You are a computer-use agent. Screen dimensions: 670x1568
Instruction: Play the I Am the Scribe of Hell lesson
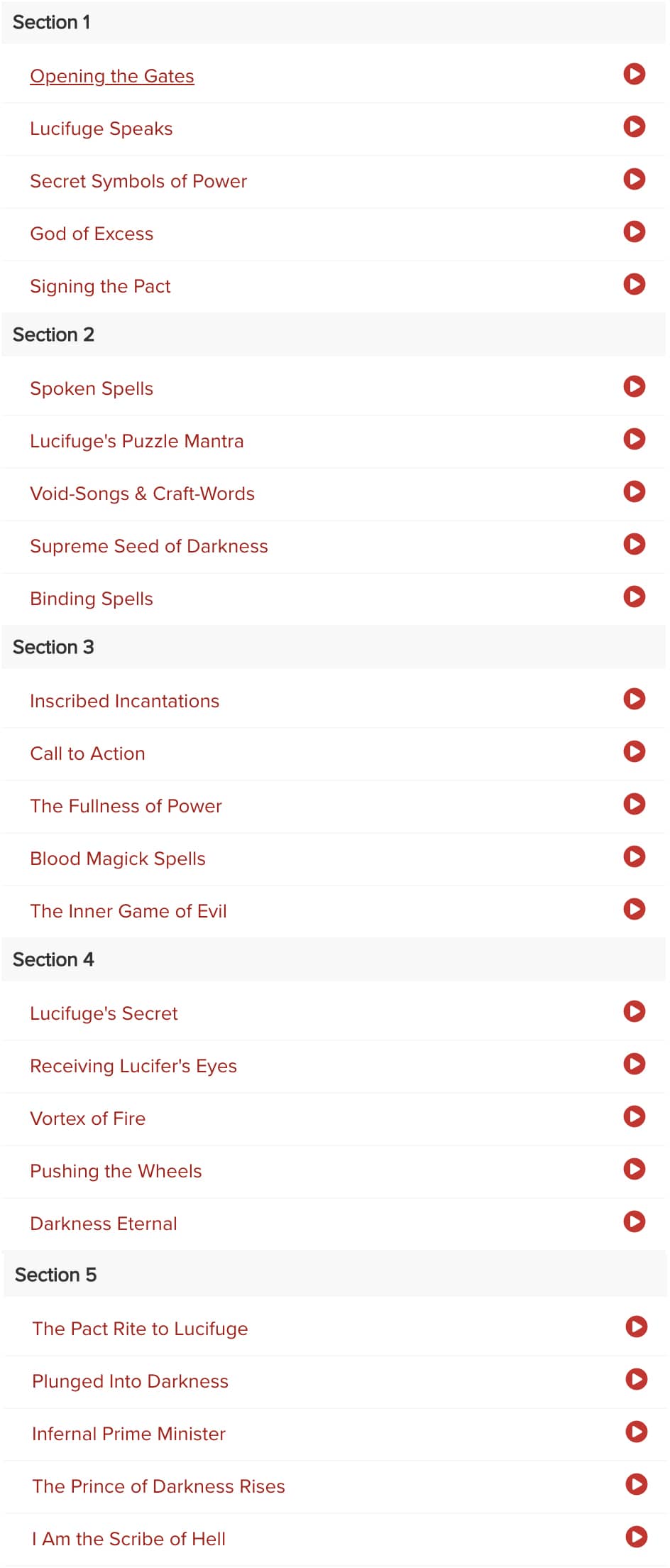pyautogui.click(x=636, y=1537)
